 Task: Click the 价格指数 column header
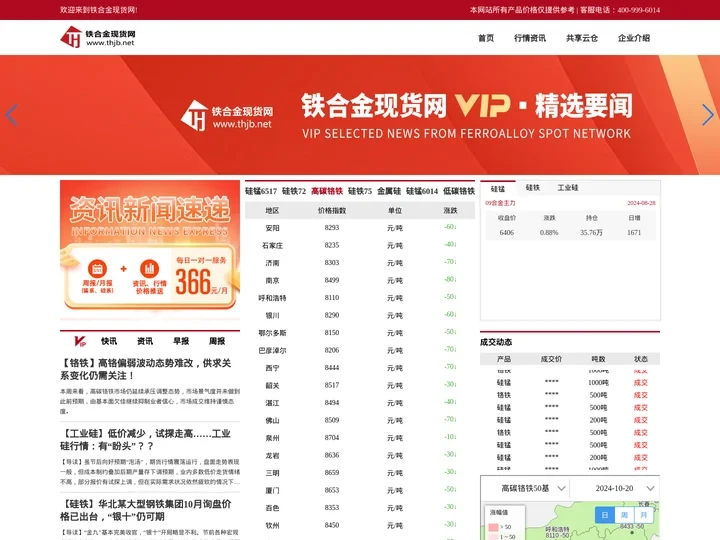tap(332, 210)
